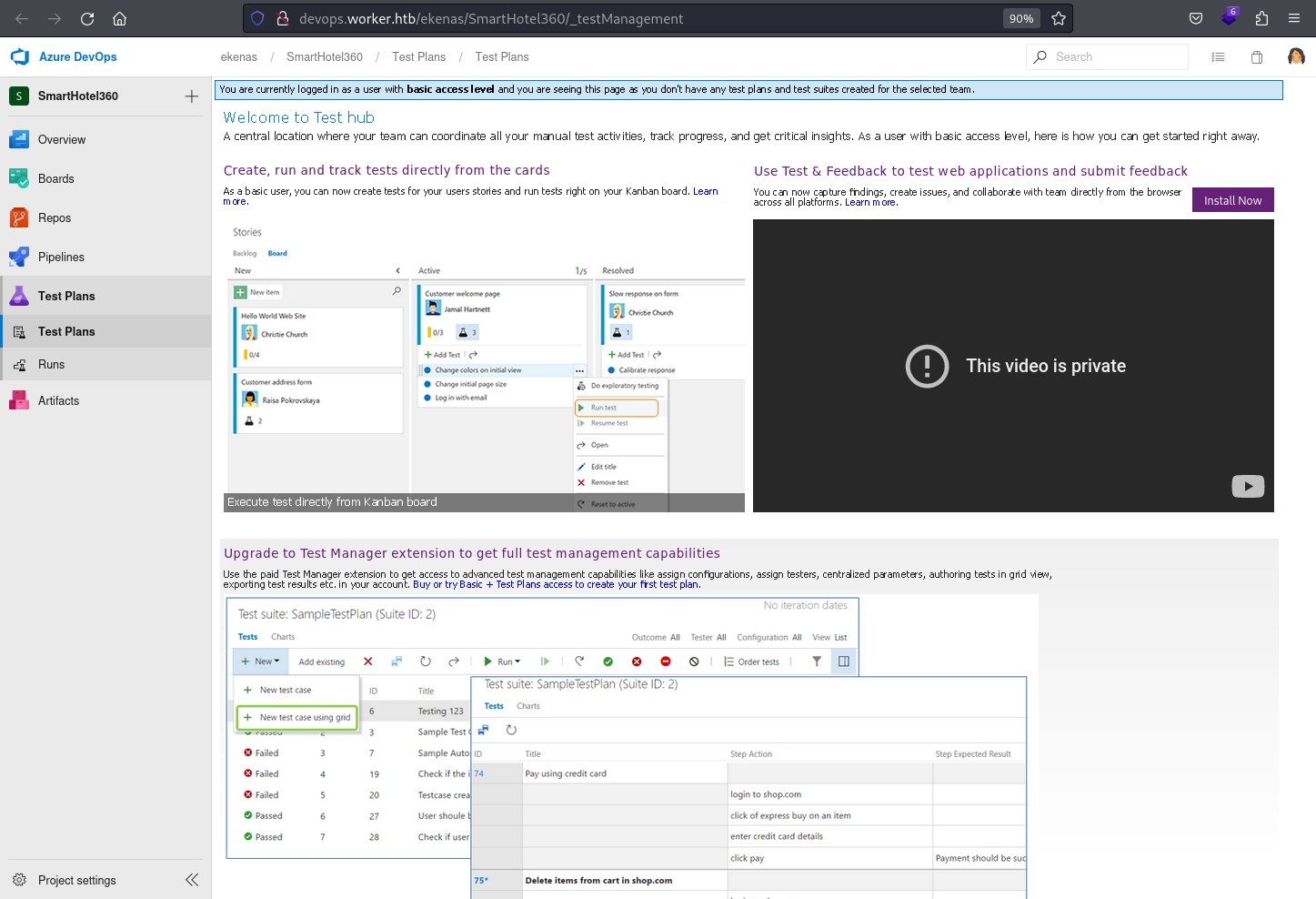This screenshot has width=1316, height=899.
Task: Select the Test Plans sub-item
Action: click(x=105, y=331)
